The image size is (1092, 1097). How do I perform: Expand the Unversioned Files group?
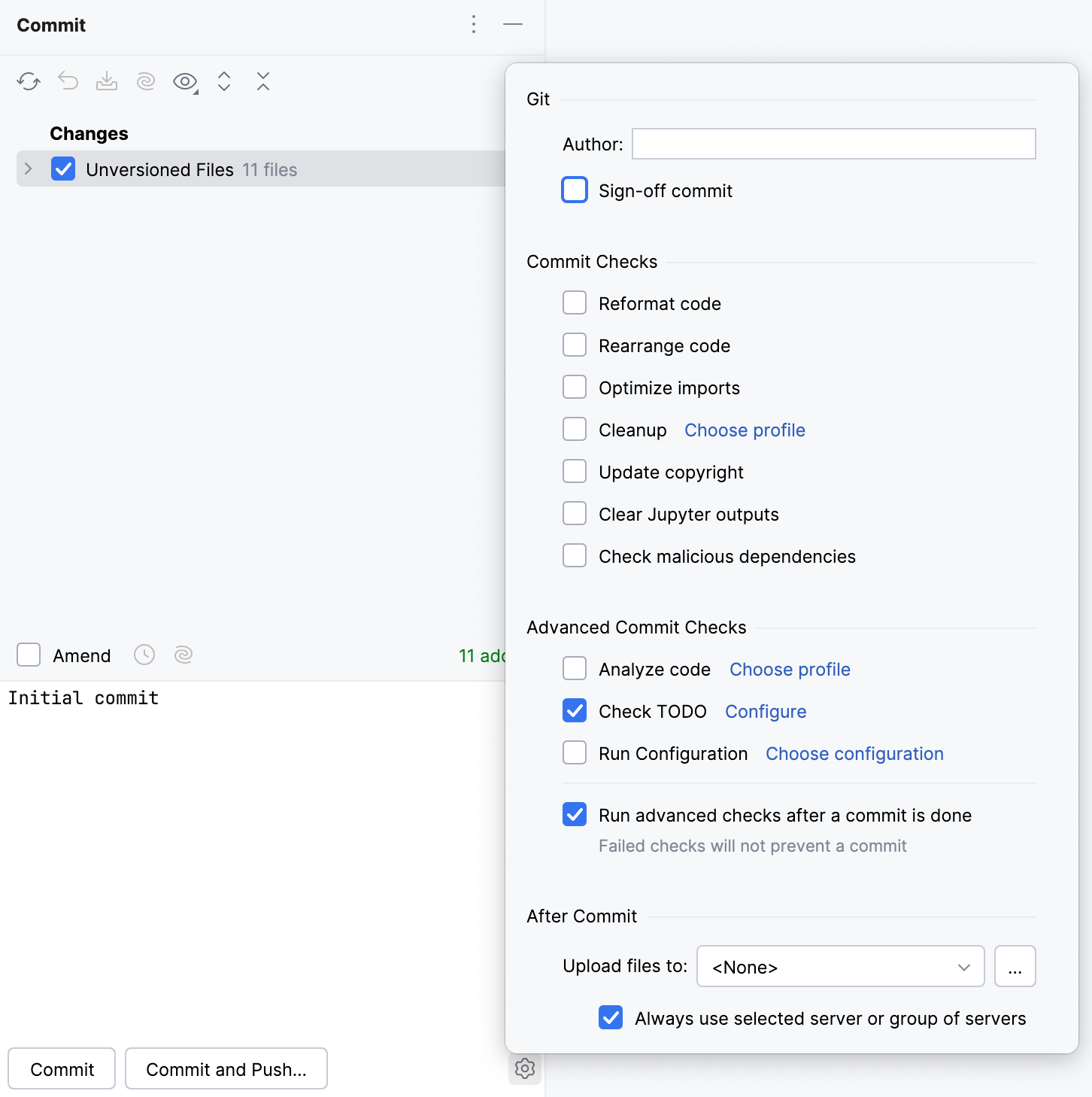point(28,169)
